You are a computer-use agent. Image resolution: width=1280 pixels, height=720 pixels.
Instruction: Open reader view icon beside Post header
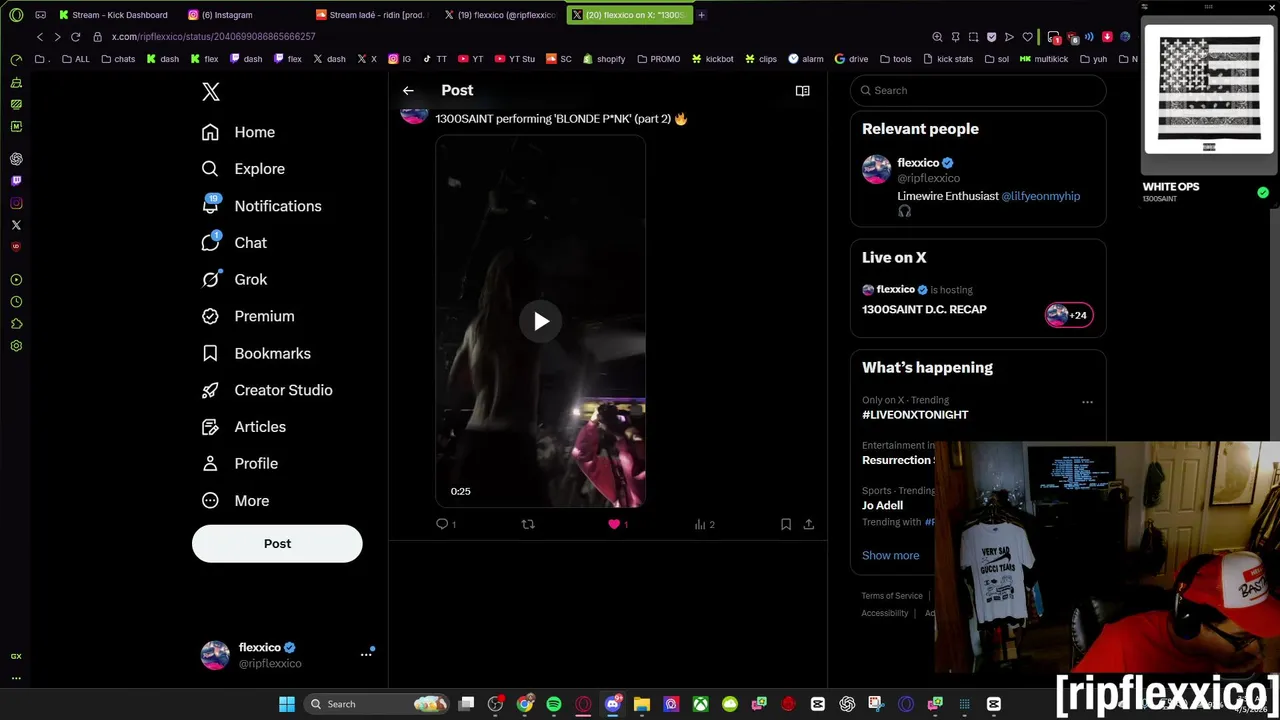(x=802, y=91)
